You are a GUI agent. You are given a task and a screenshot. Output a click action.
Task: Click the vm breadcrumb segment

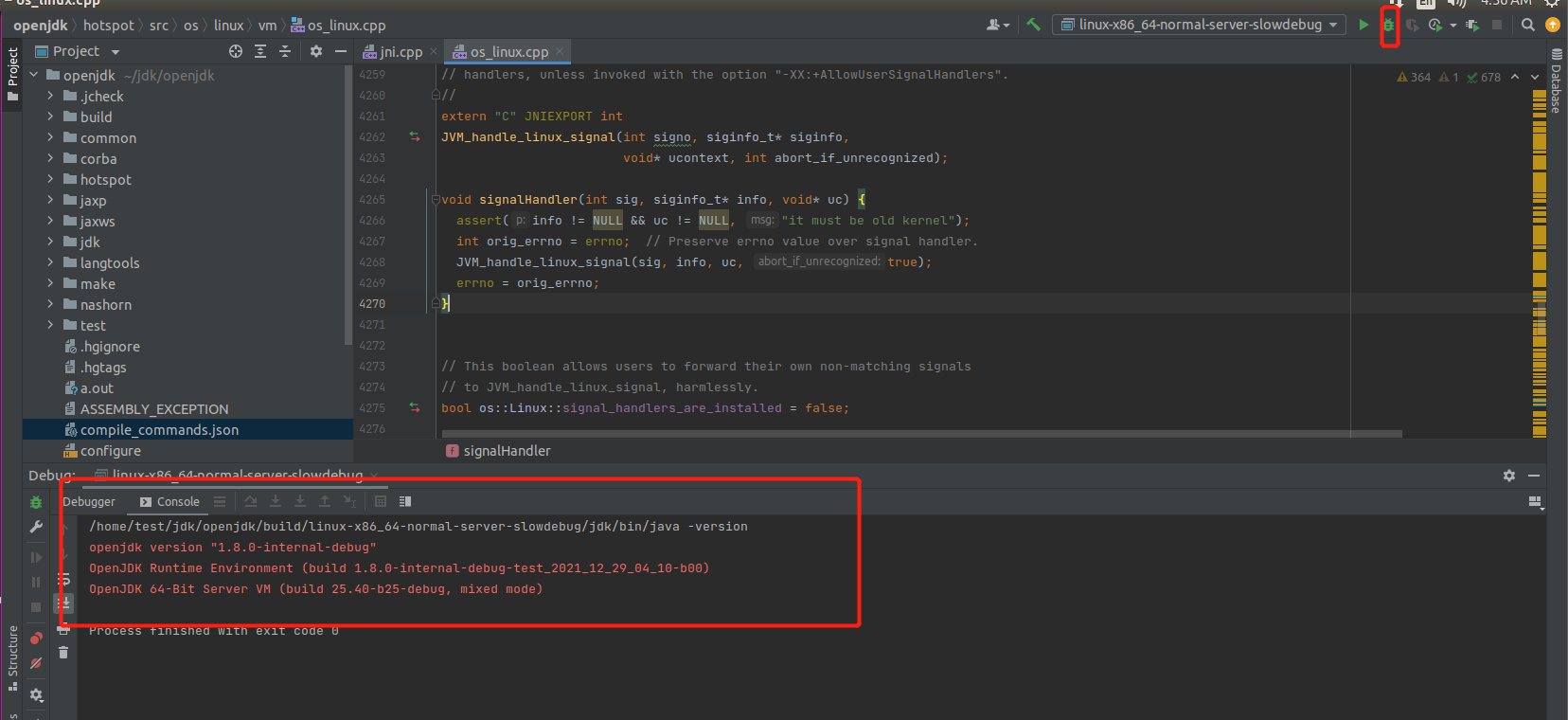268,26
